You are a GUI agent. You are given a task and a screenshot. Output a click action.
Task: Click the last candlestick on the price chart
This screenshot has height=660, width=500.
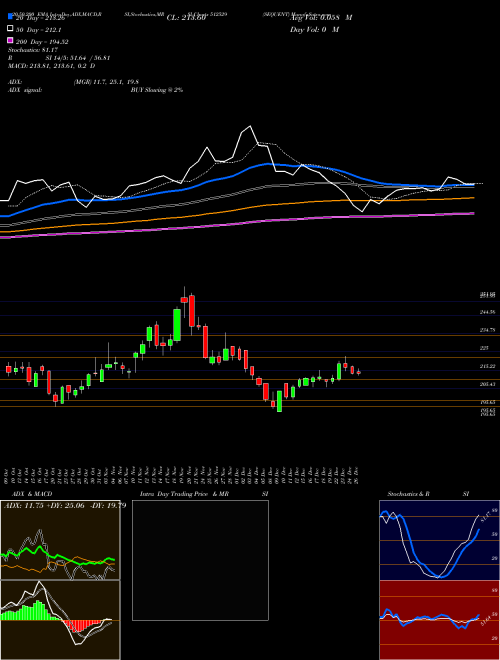pyautogui.click(x=359, y=372)
